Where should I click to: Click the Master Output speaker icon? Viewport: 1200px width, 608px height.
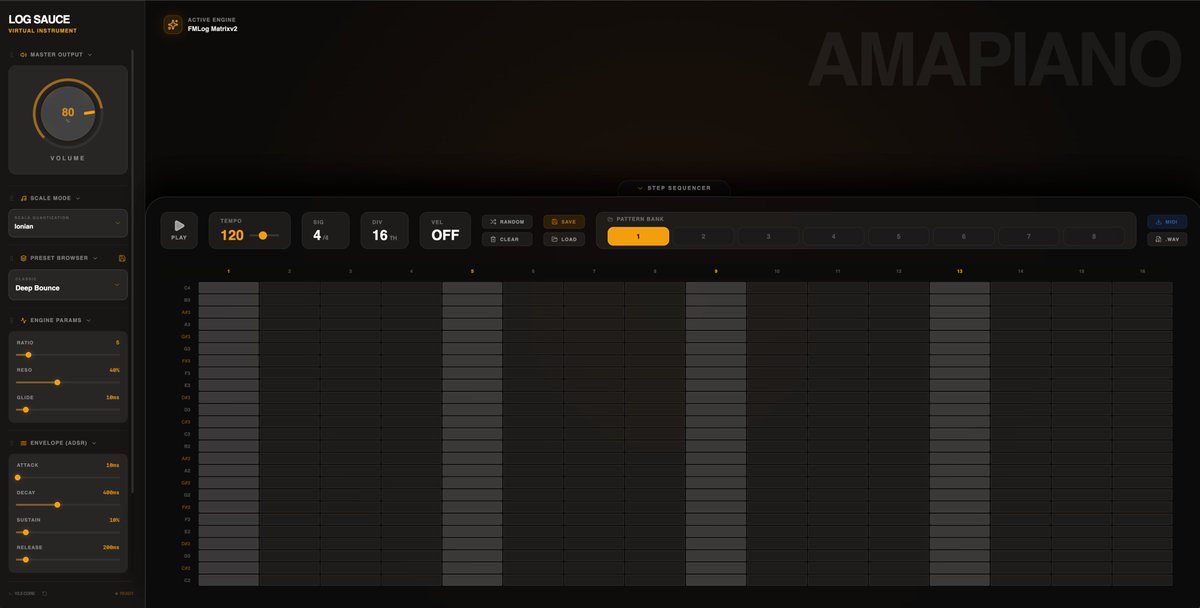point(23,55)
